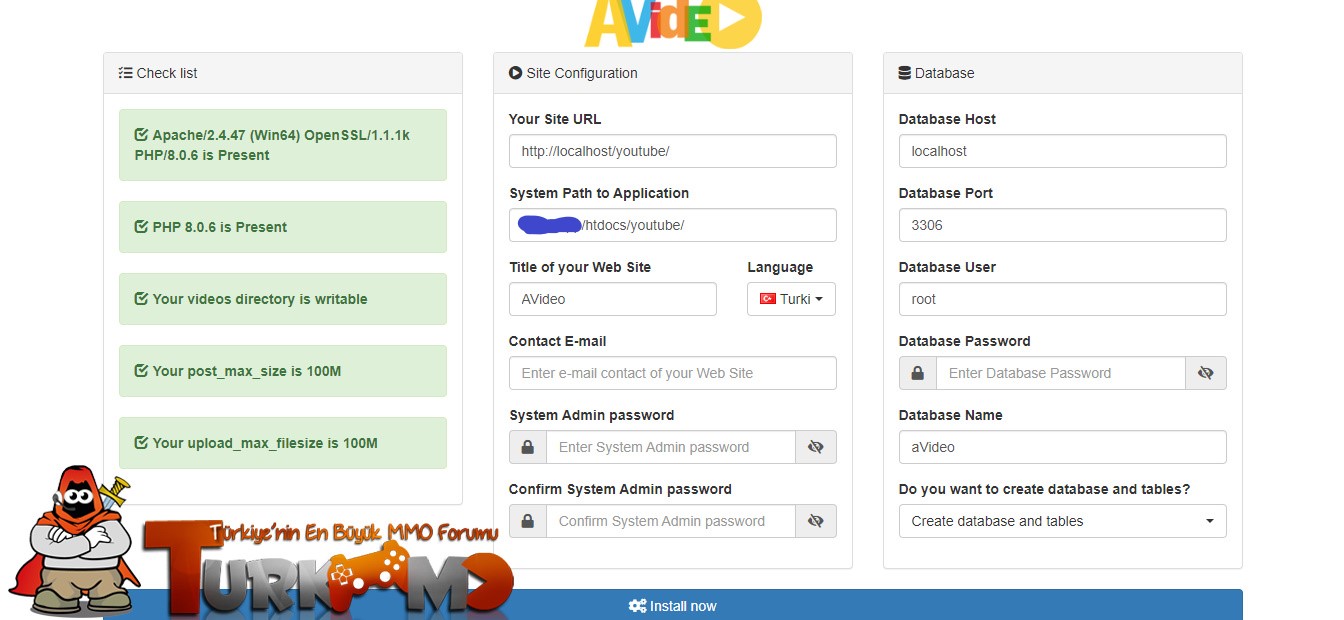Click the 'Site Configuration' panel title

click(582, 73)
